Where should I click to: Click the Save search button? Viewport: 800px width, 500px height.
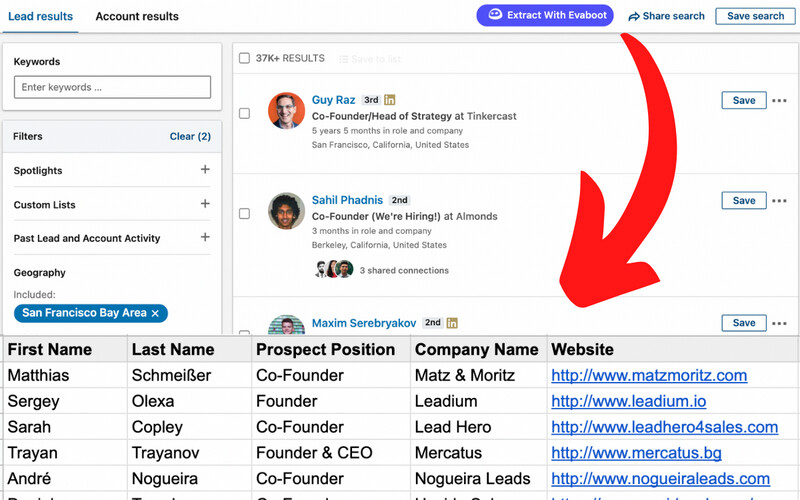tap(755, 16)
